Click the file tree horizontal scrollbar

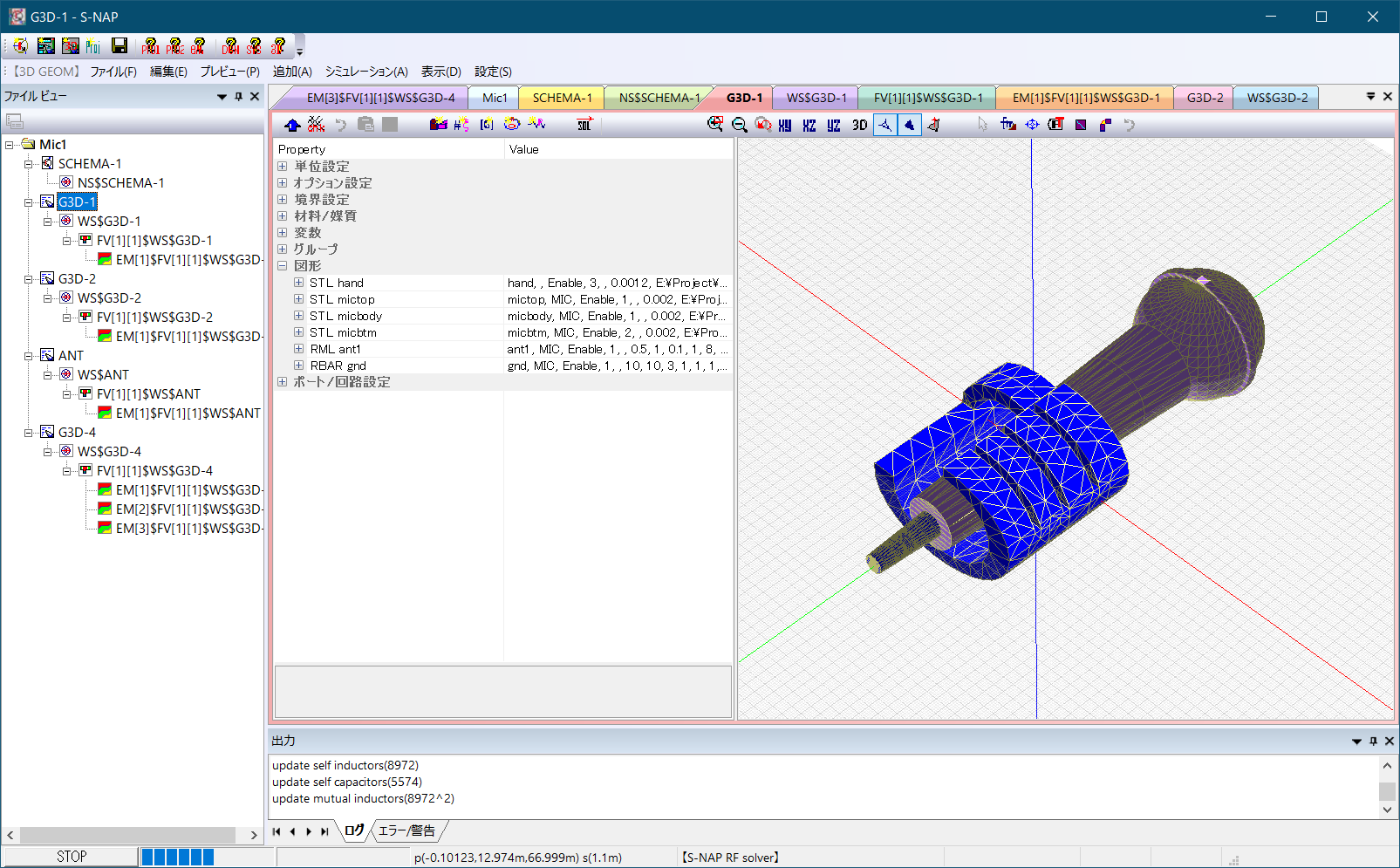pyautogui.click(x=127, y=835)
